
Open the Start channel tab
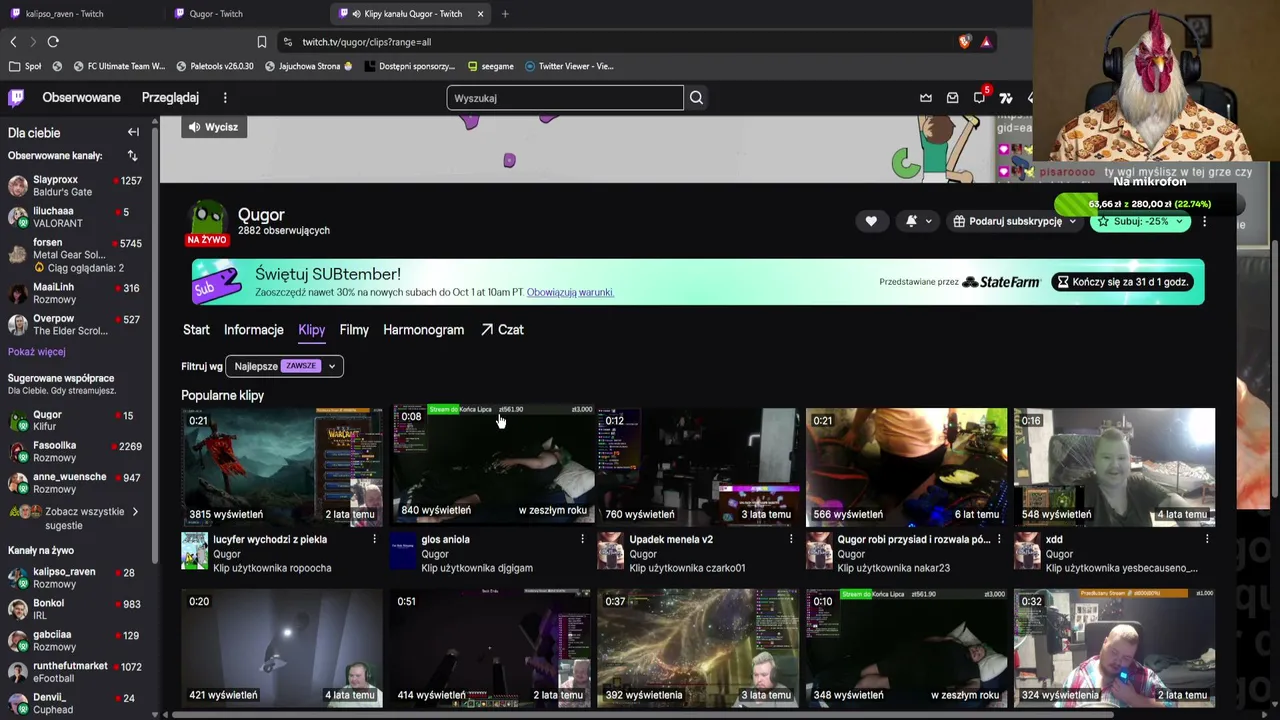(196, 330)
